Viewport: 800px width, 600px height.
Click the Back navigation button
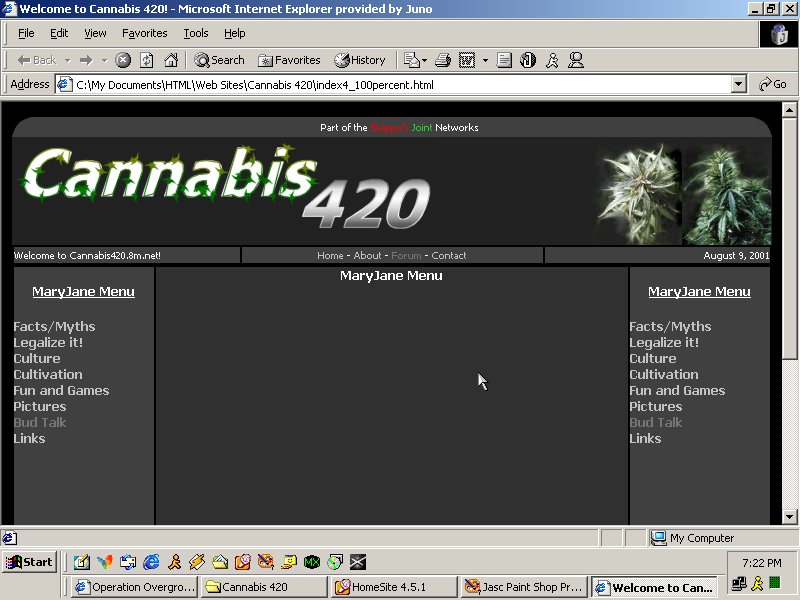tap(37, 60)
